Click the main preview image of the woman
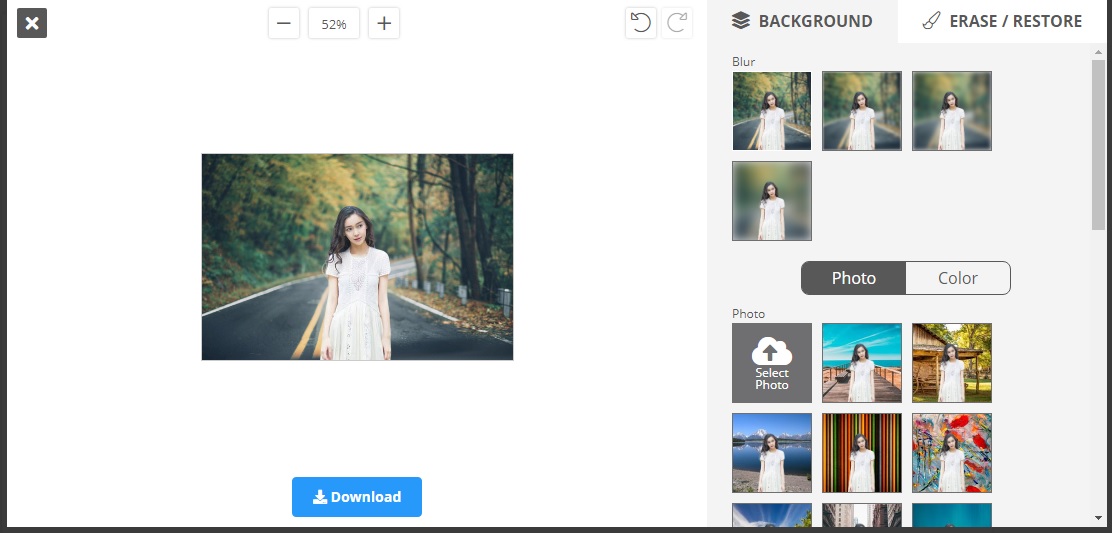This screenshot has width=1112, height=533. [357, 257]
